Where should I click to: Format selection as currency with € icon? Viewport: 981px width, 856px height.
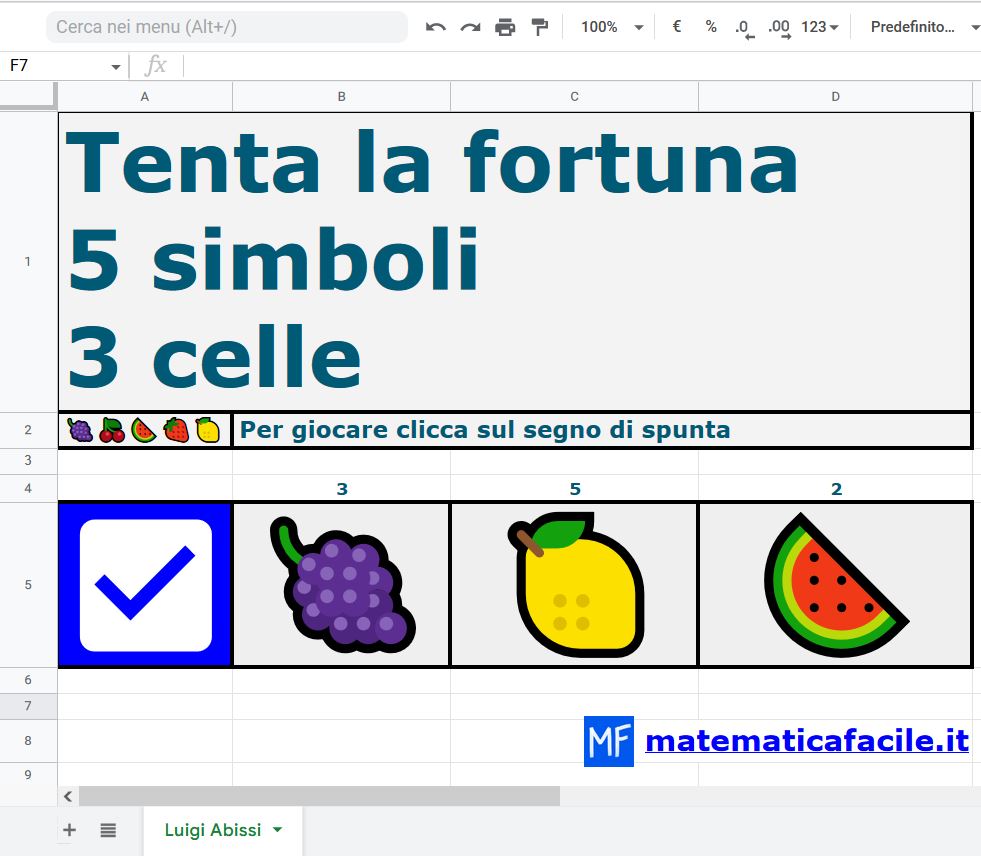point(676,27)
